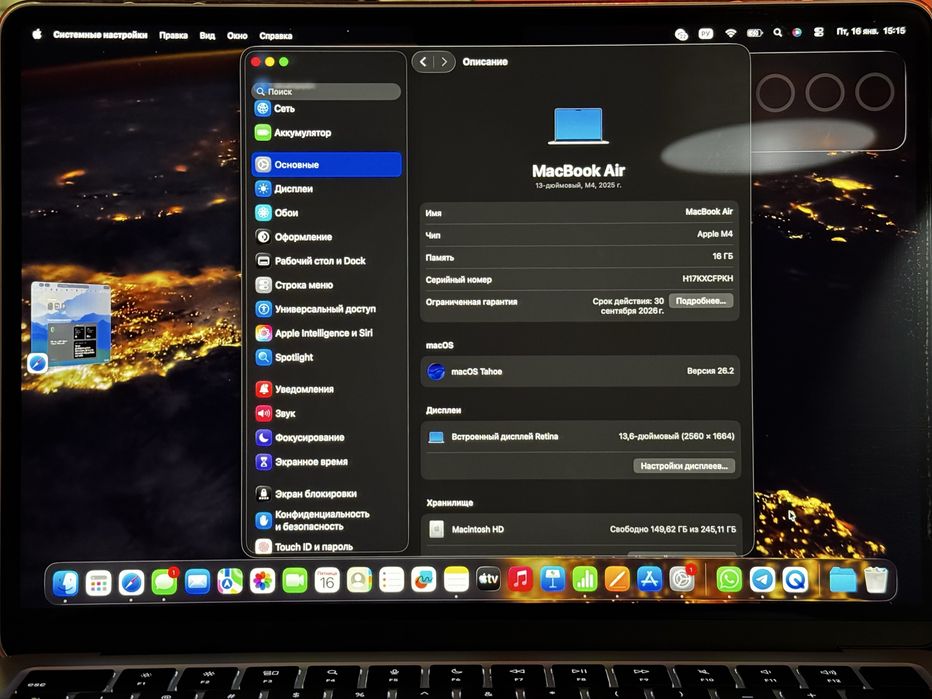Open Numbers from the Dock

pos(585,579)
